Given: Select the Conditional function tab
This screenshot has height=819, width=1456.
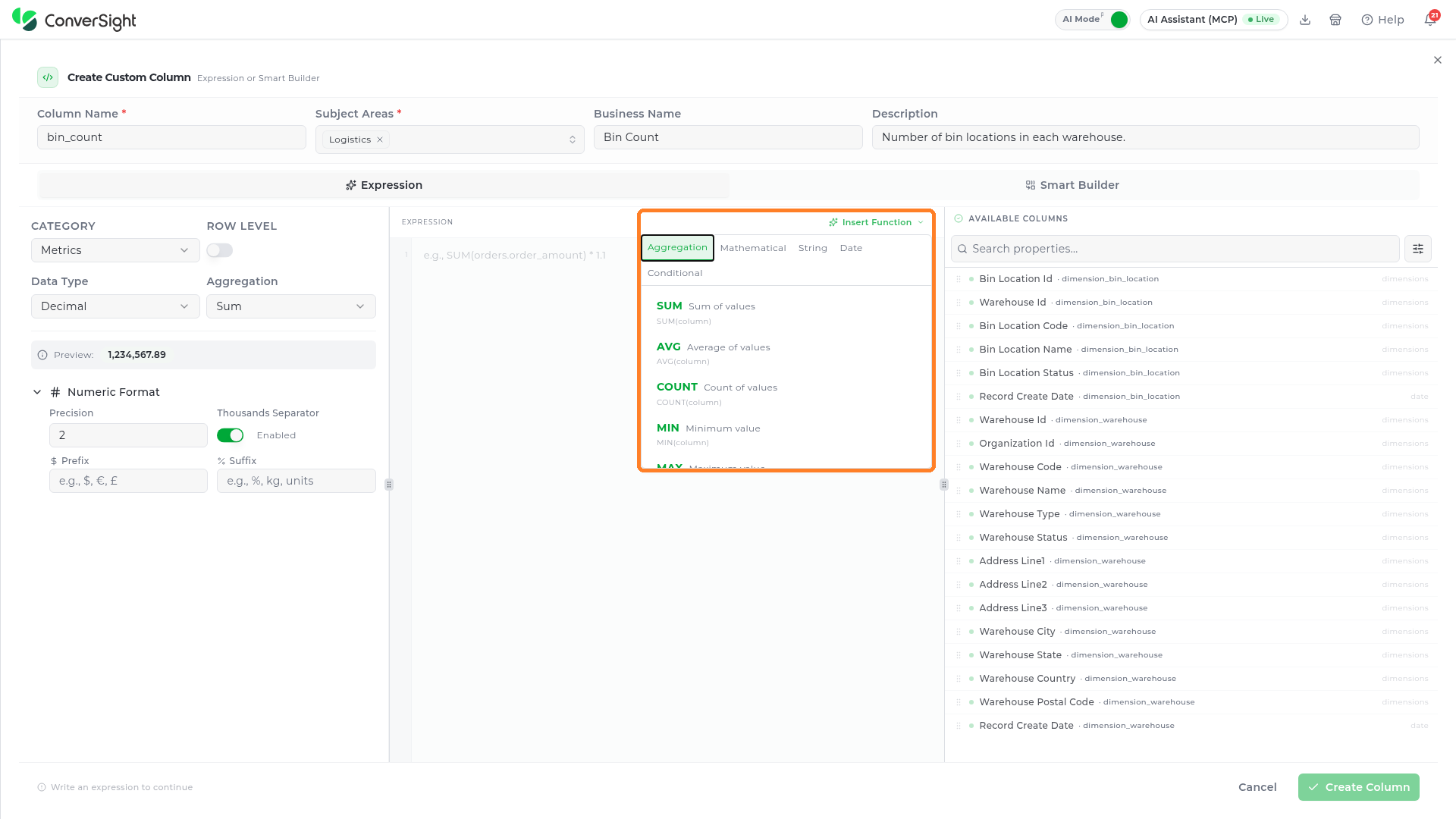Looking at the screenshot, I should point(675,273).
